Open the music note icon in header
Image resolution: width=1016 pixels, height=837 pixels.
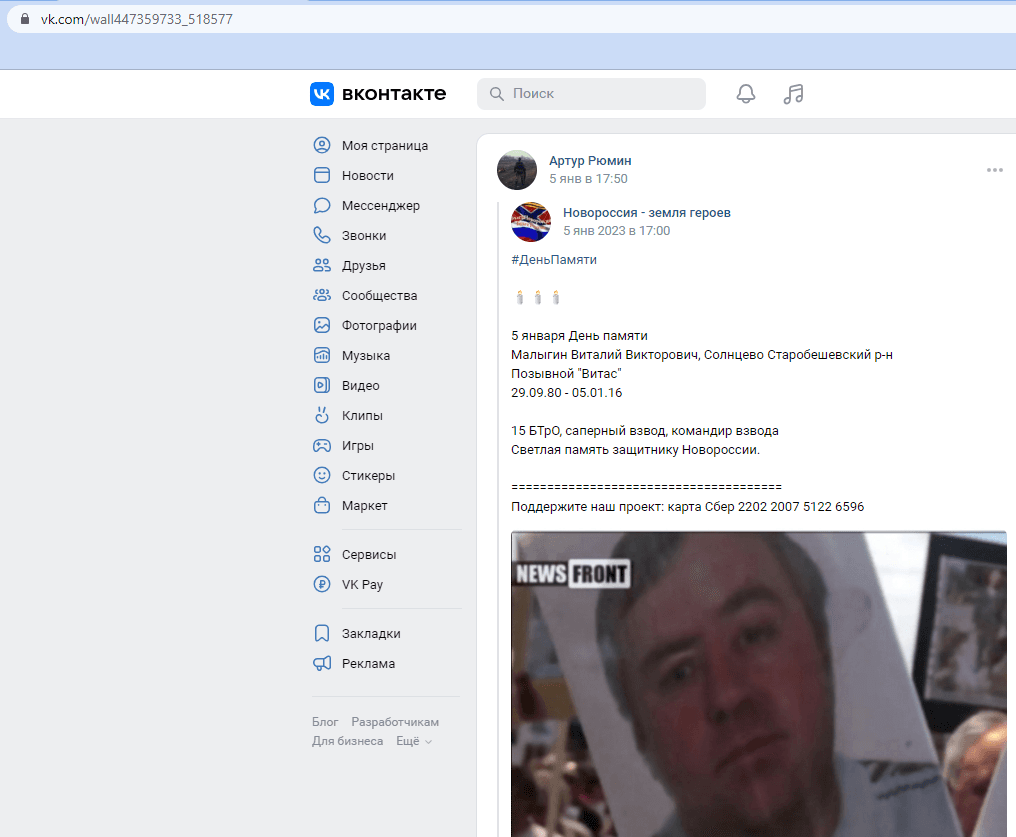click(793, 94)
